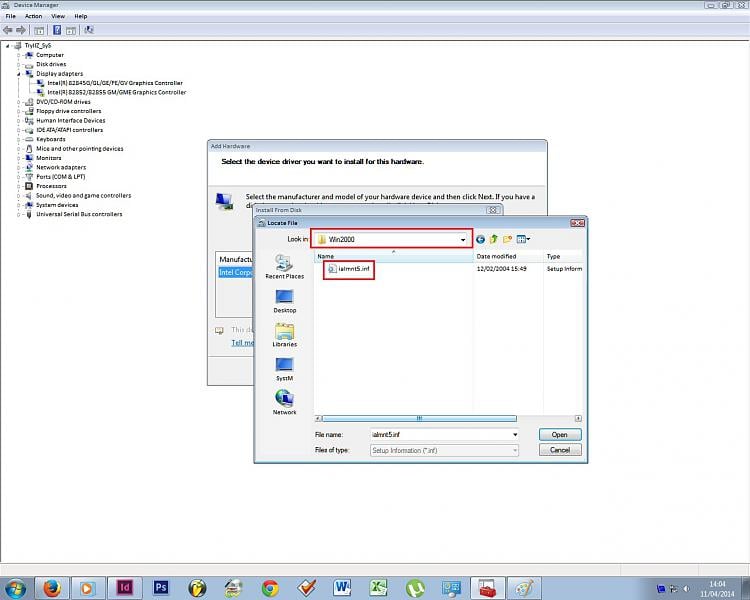Click the Back arrow in Device Manager toolbar
This screenshot has height=600, width=750.
8,30
